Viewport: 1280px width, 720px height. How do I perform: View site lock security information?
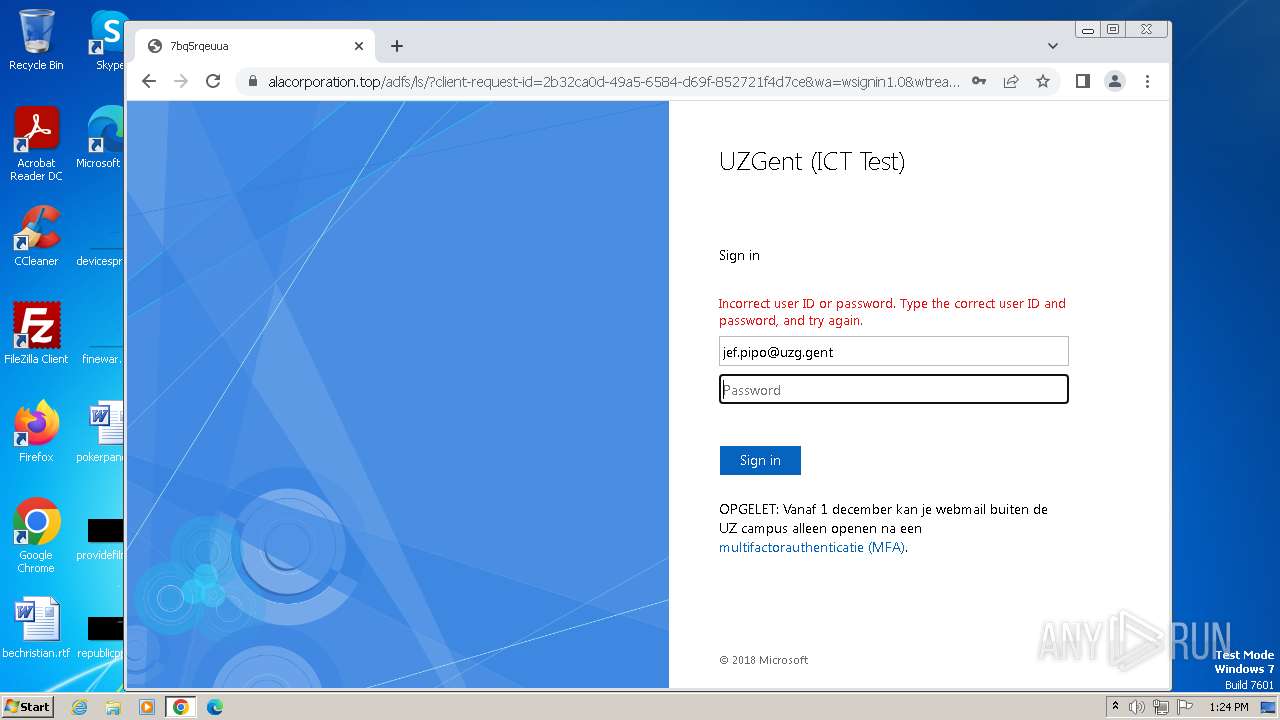[252, 81]
